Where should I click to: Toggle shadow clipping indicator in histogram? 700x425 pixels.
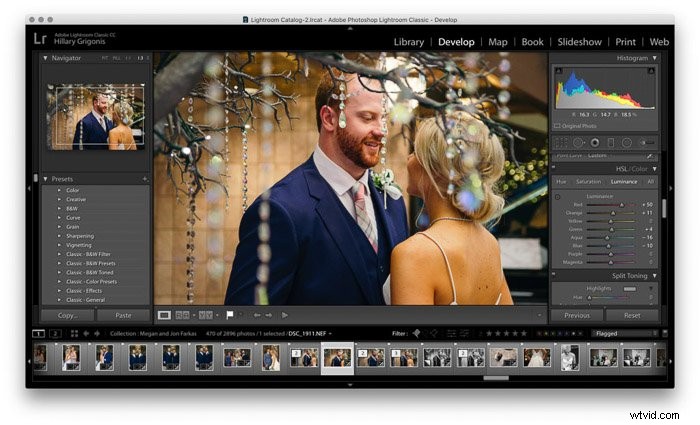[558, 71]
